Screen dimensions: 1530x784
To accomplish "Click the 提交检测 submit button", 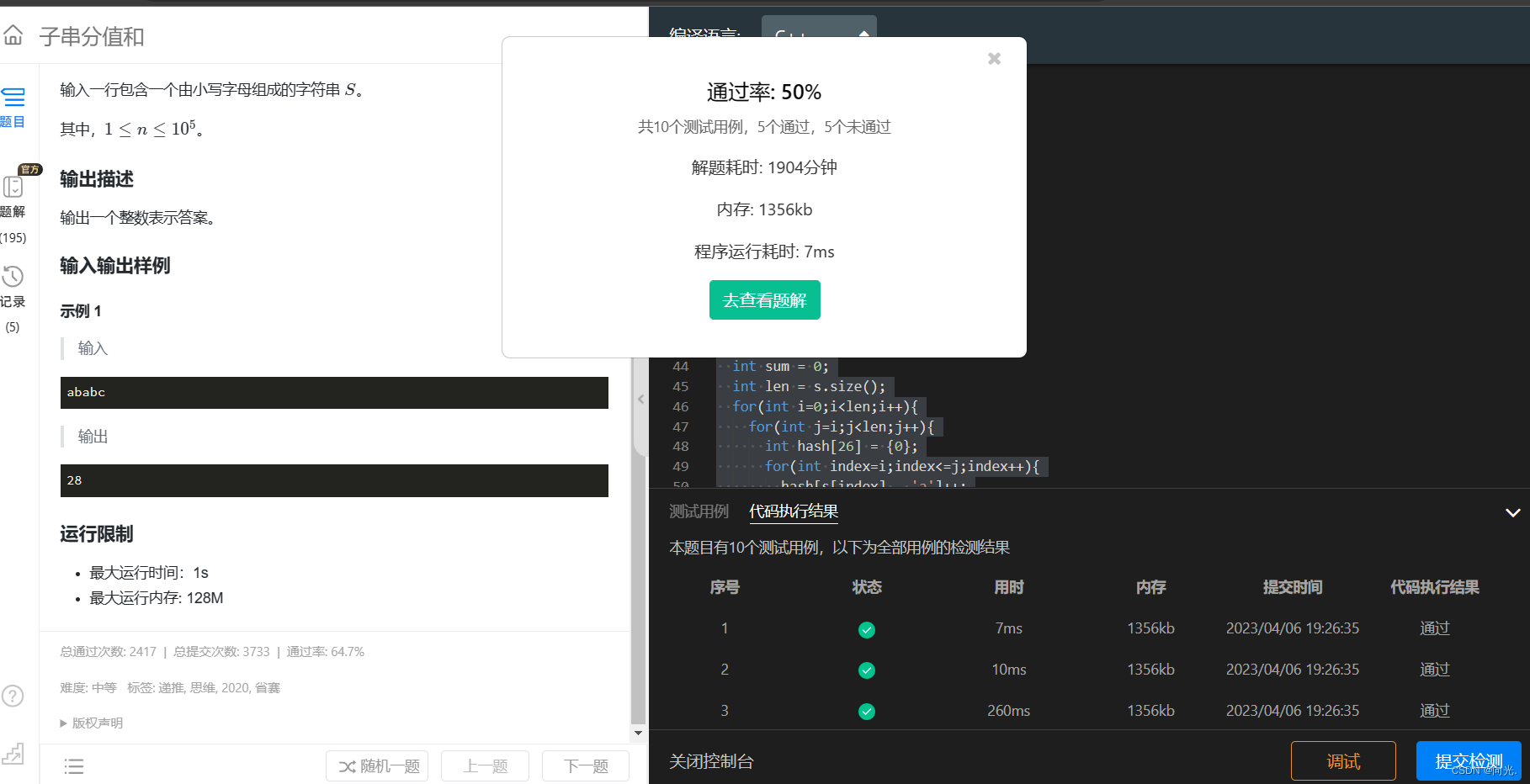I will 1469,761.
